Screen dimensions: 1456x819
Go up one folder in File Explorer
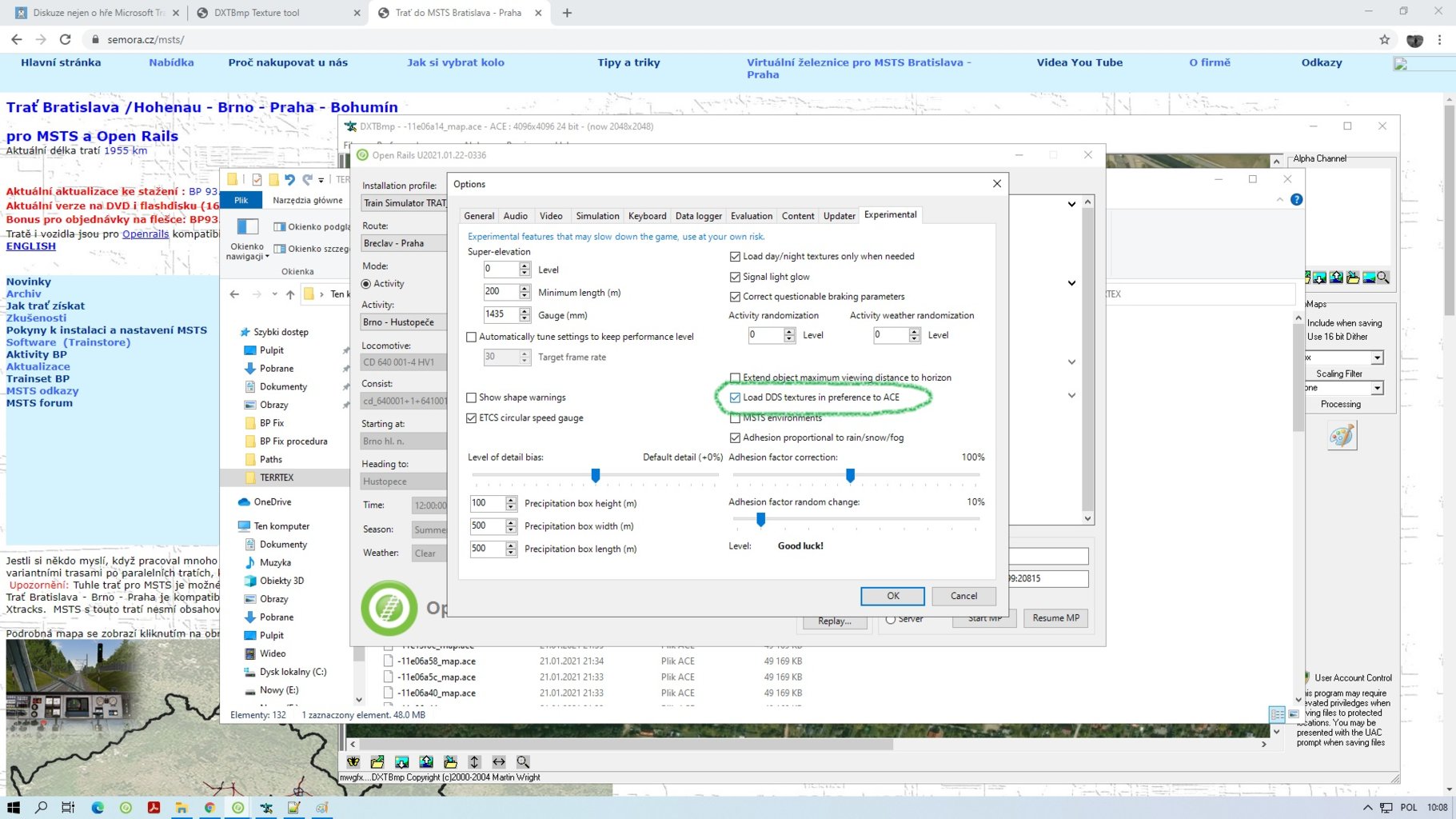290,294
